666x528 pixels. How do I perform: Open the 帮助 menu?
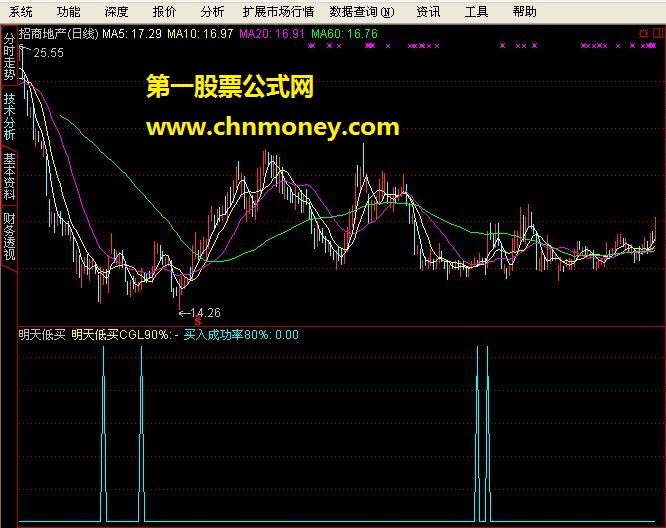[x=524, y=12]
